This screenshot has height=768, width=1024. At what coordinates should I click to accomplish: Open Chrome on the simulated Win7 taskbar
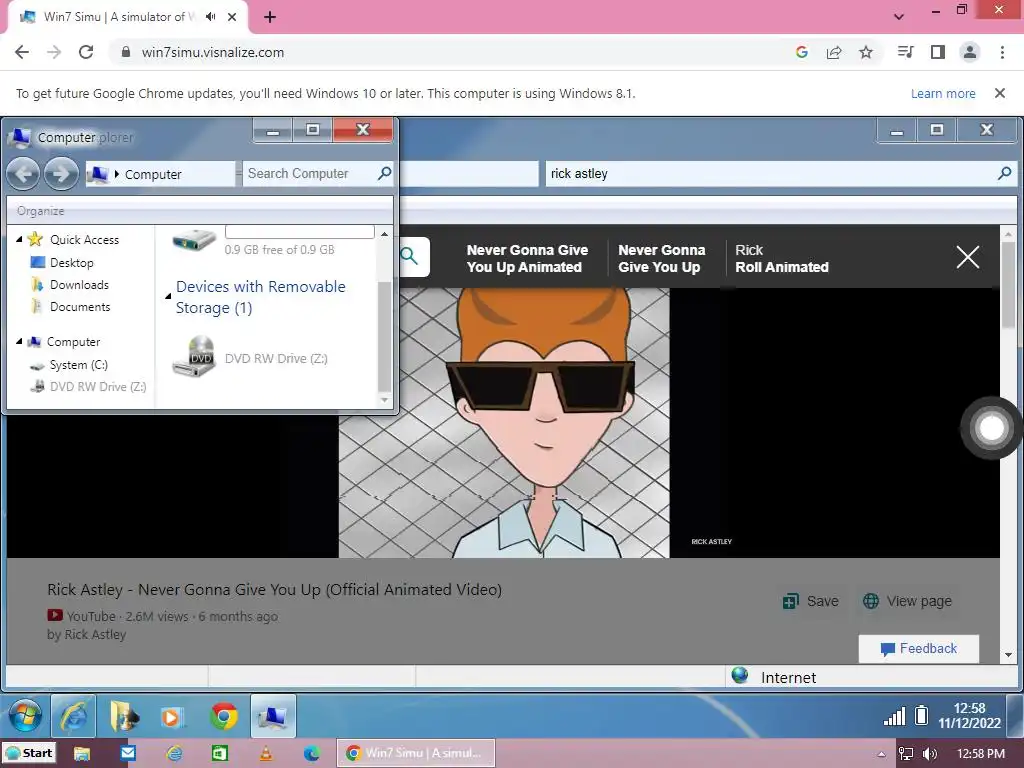tap(224, 717)
